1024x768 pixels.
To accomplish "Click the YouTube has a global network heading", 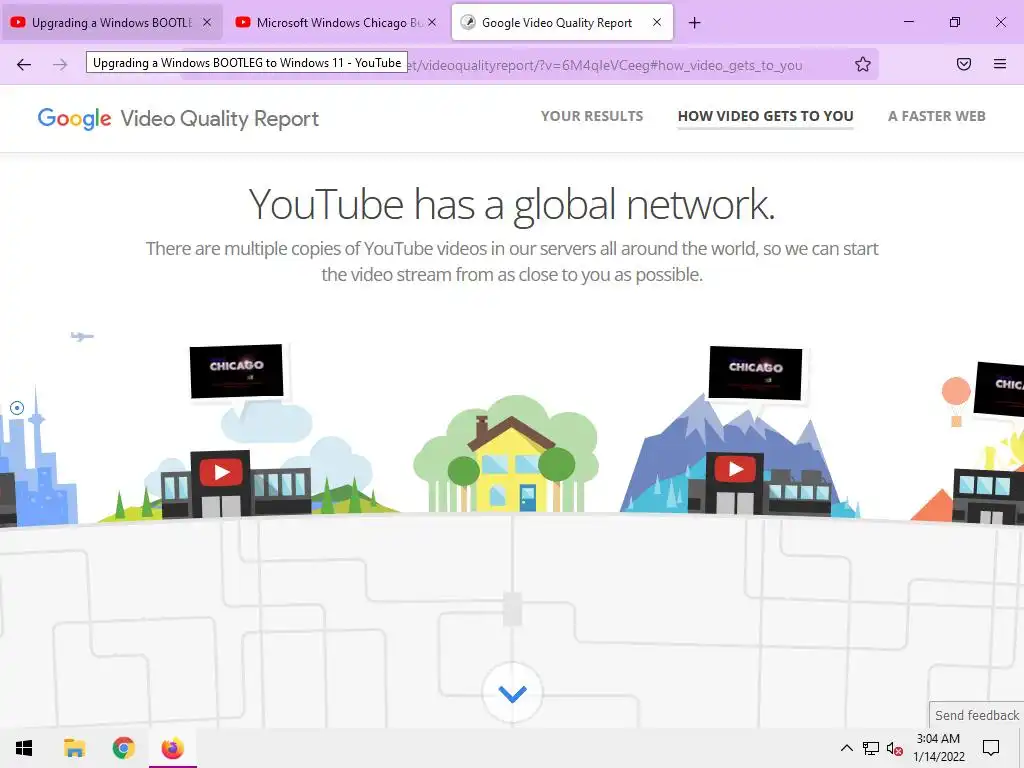I will point(512,204).
